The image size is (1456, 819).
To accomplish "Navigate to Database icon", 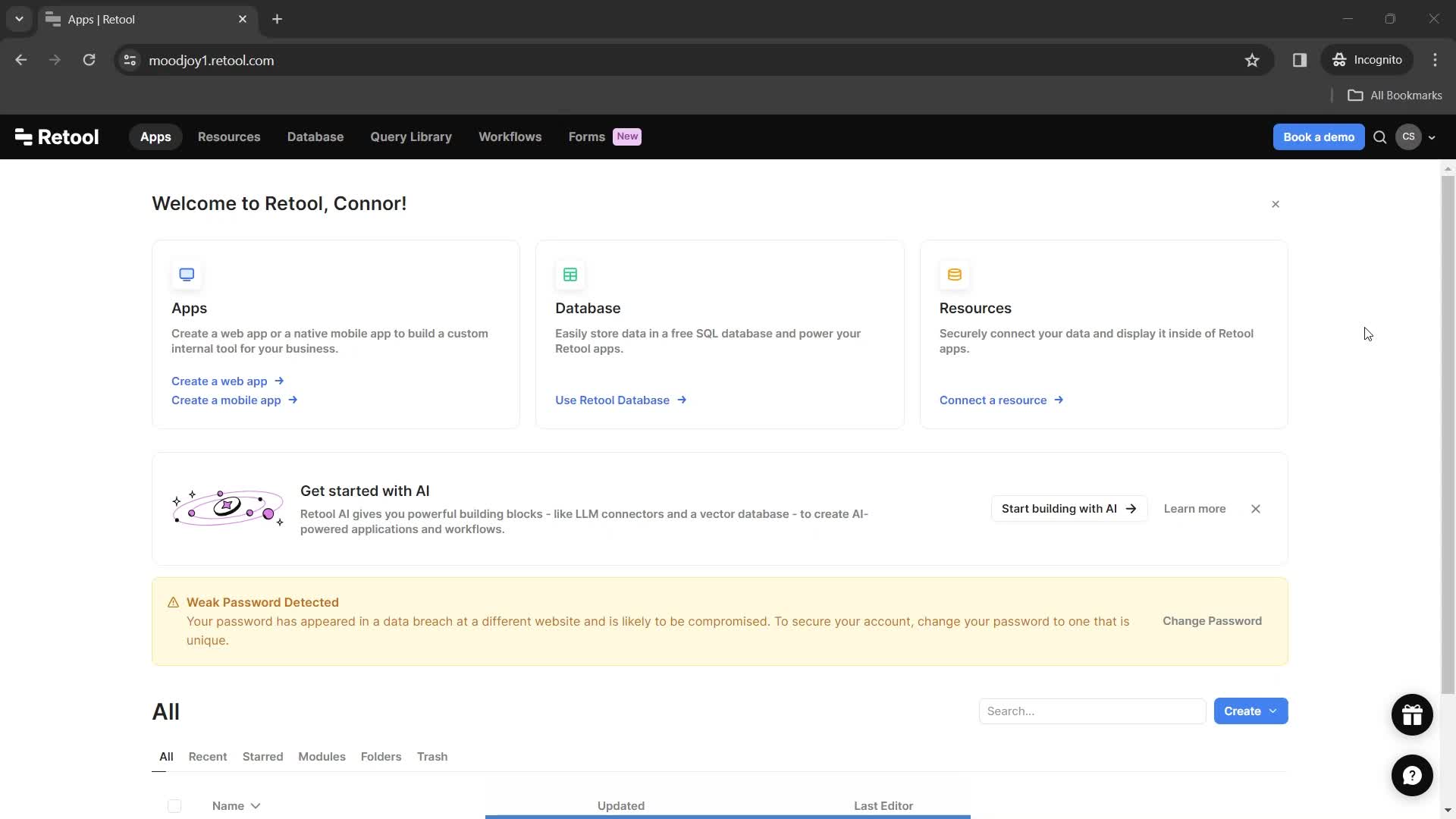I will (570, 275).
